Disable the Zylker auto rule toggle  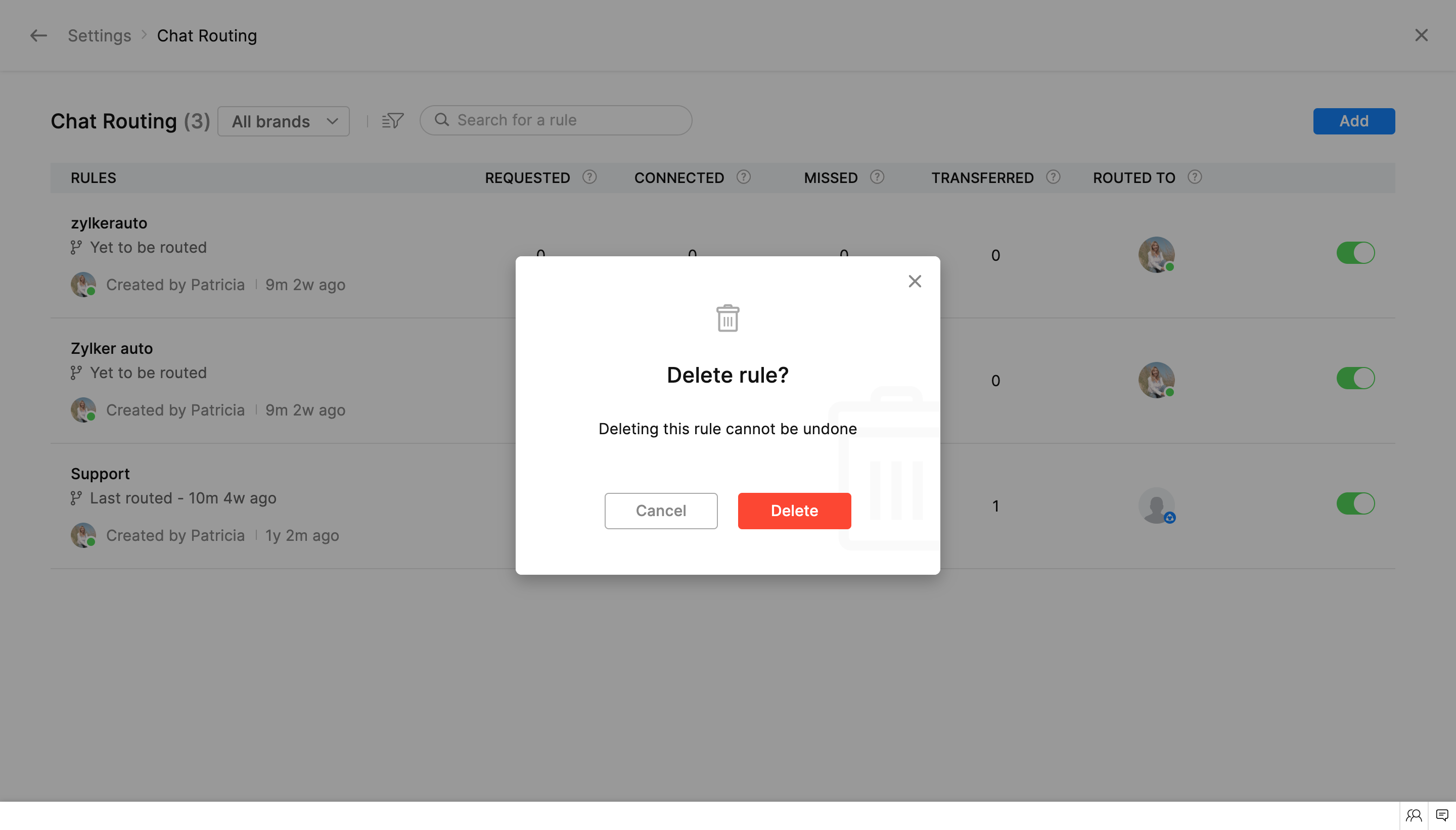(1355, 379)
